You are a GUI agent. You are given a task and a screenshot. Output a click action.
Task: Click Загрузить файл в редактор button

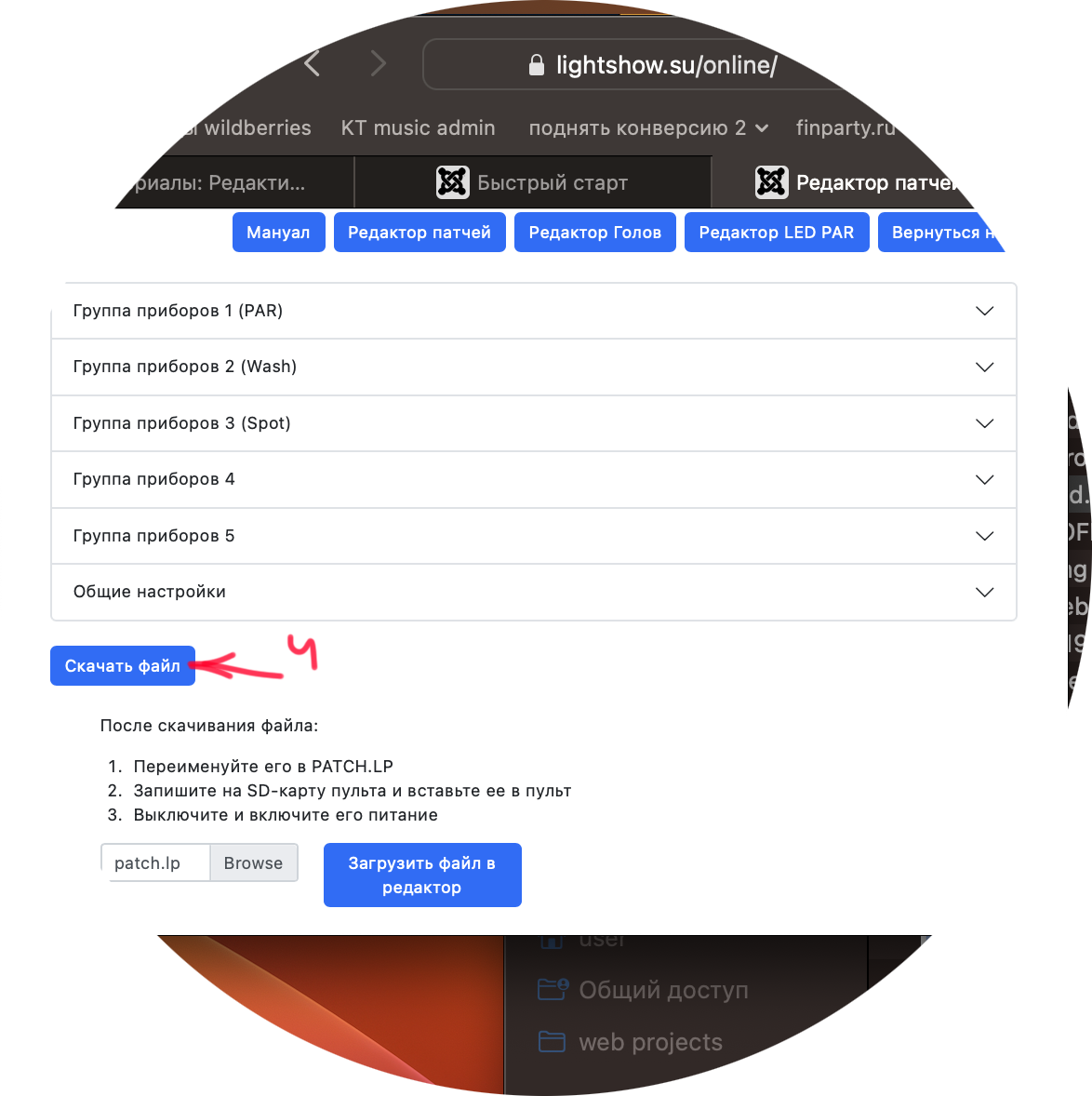click(422, 875)
